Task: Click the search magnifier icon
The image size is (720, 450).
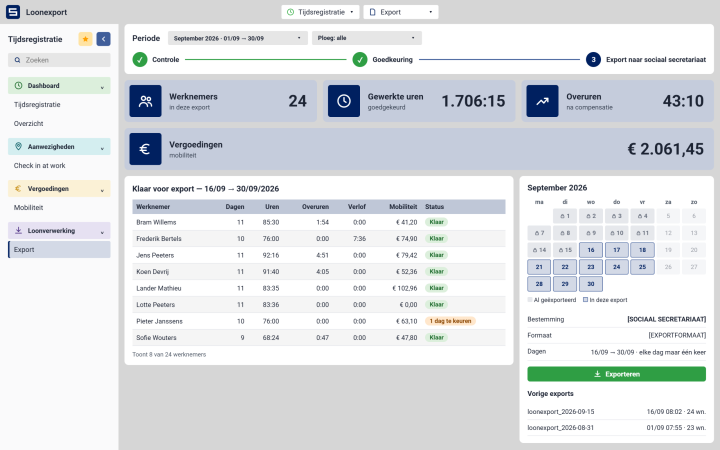Action: tap(17, 60)
